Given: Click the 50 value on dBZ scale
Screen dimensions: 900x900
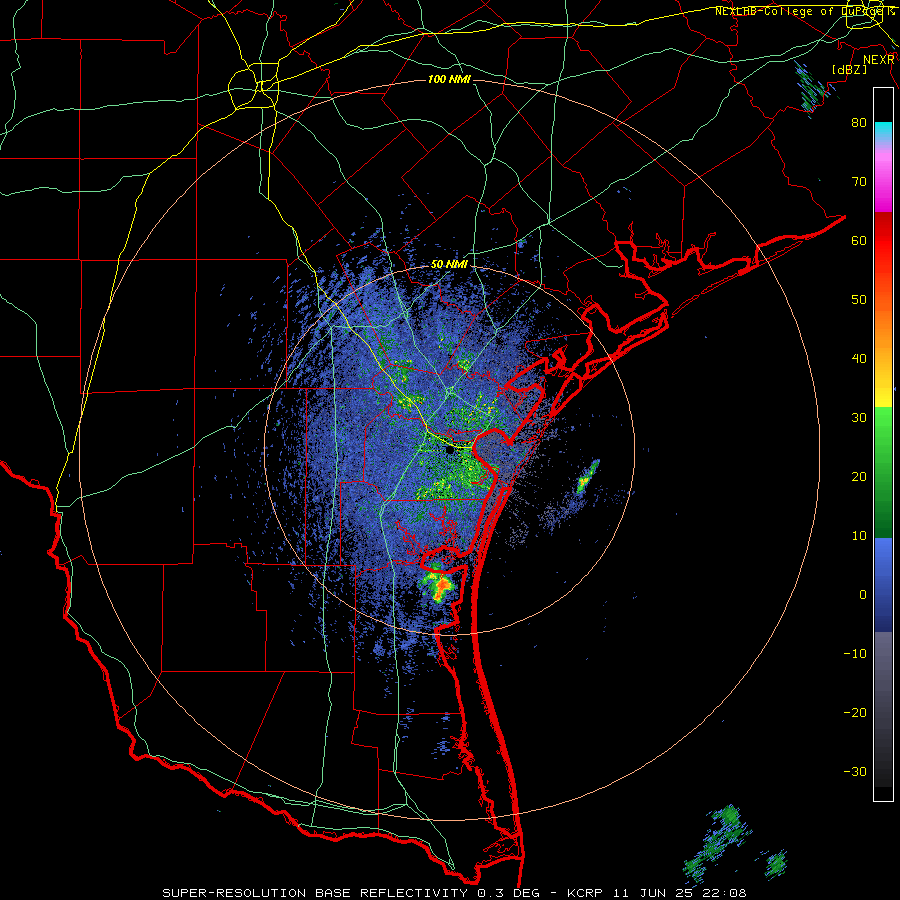Looking at the screenshot, I should pyautogui.click(x=859, y=300).
